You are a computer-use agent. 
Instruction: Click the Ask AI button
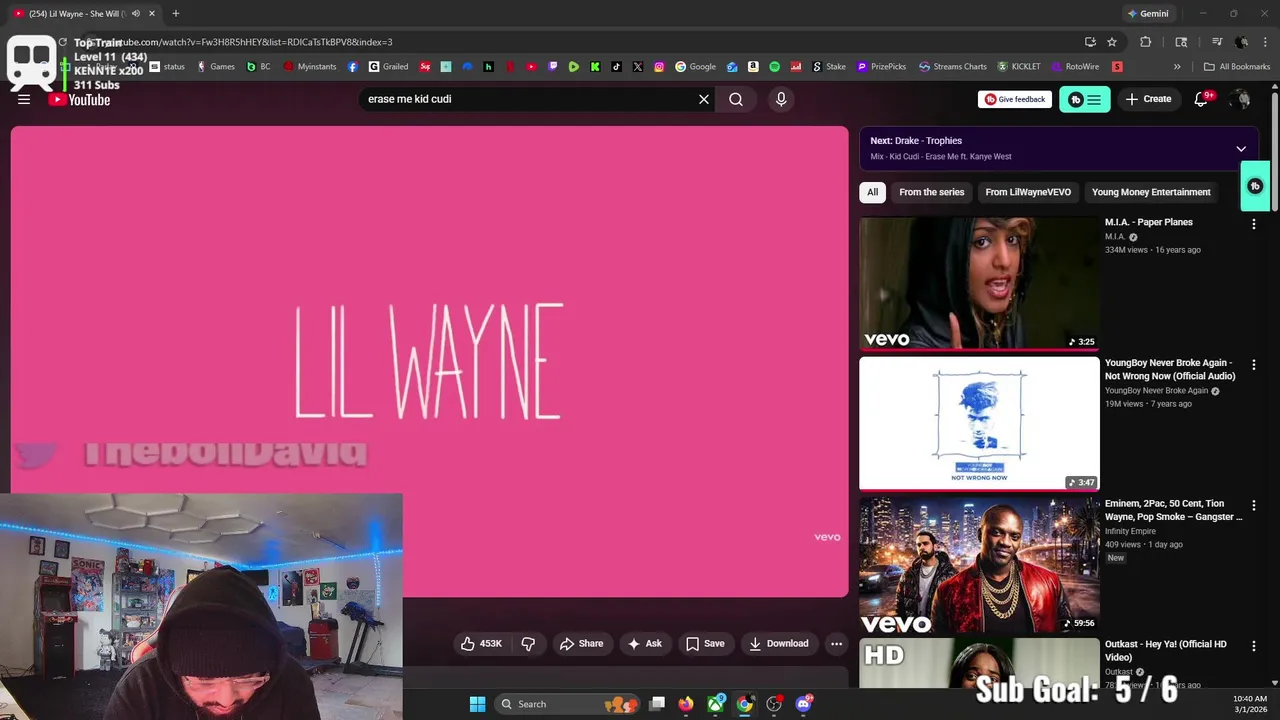(644, 644)
